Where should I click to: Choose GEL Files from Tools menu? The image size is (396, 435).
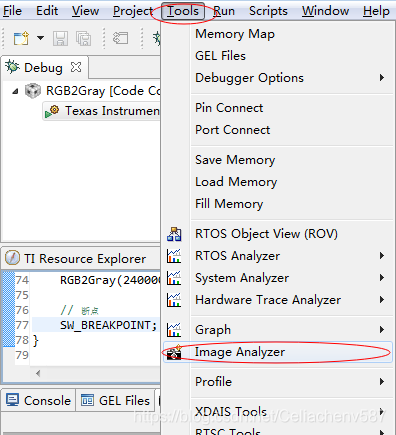pyautogui.click(x=220, y=56)
